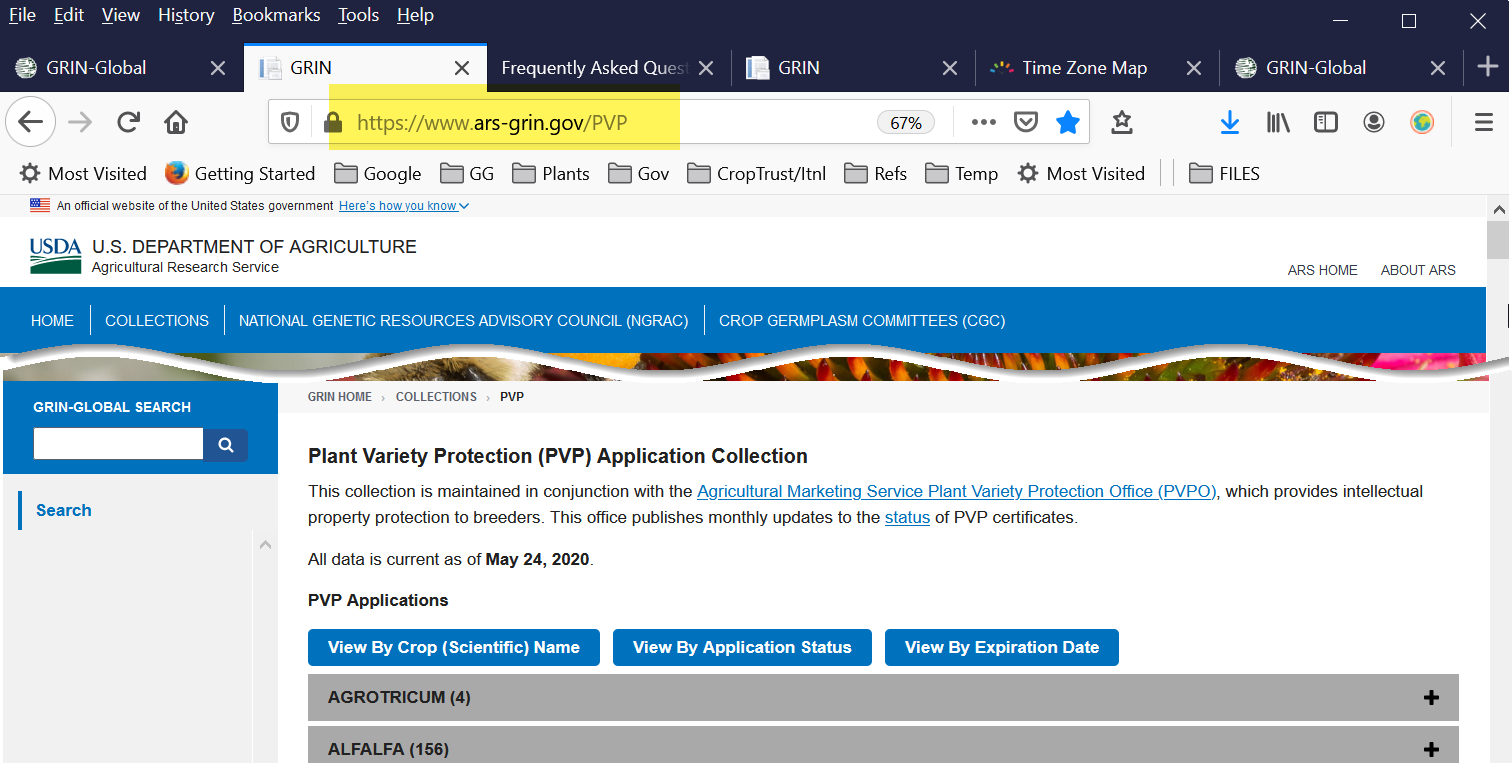Screen dimensions: 1512x763
Task: Open the Gov bookmarks folder
Action: click(638, 173)
